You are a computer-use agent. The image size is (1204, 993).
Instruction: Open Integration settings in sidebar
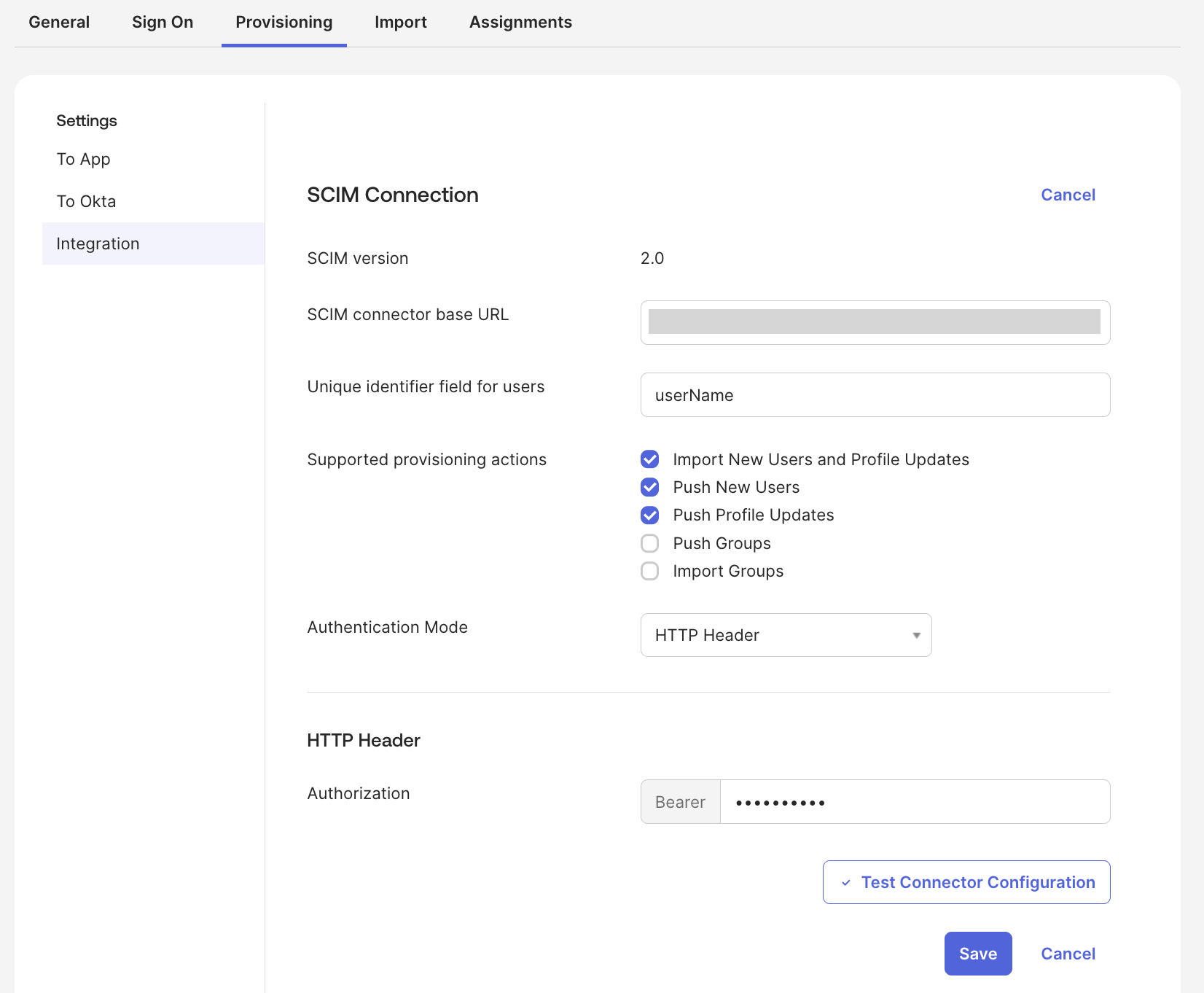point(153,244)
